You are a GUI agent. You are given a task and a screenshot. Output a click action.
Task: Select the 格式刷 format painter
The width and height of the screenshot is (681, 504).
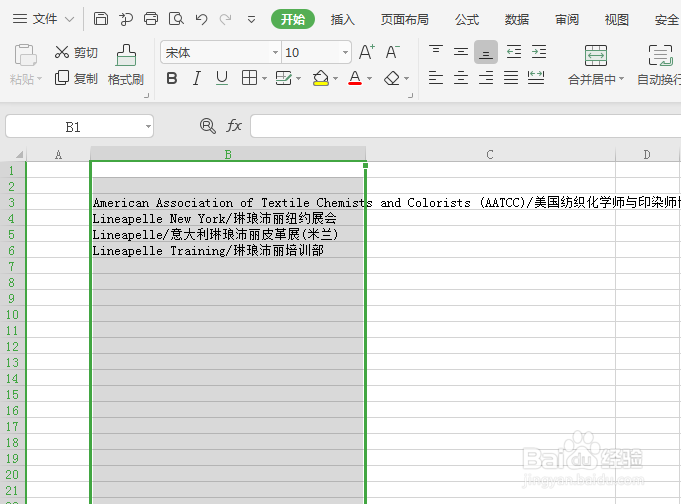click(x=126, y=64)
